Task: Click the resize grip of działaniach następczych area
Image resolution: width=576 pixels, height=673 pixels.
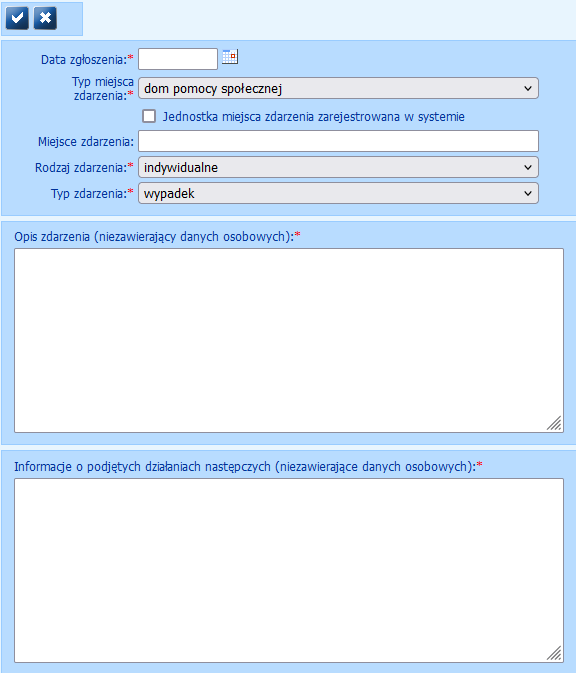Action: [x=555, y=653]
